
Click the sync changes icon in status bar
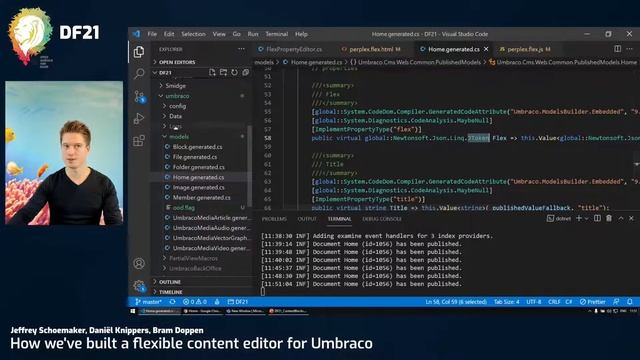(x=173, y=302)
